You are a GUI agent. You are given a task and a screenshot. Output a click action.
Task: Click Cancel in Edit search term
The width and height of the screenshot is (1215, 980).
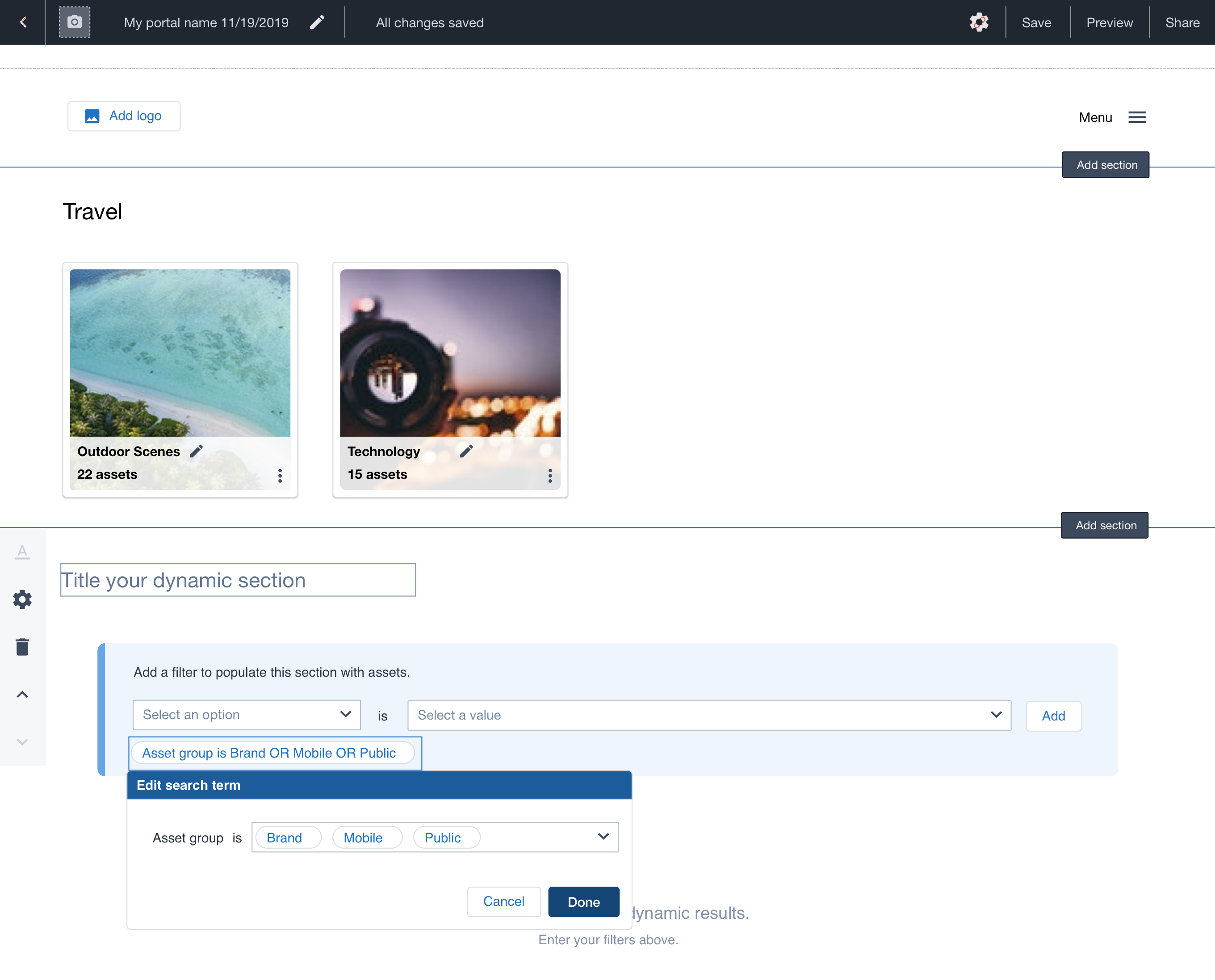[503, 901]
